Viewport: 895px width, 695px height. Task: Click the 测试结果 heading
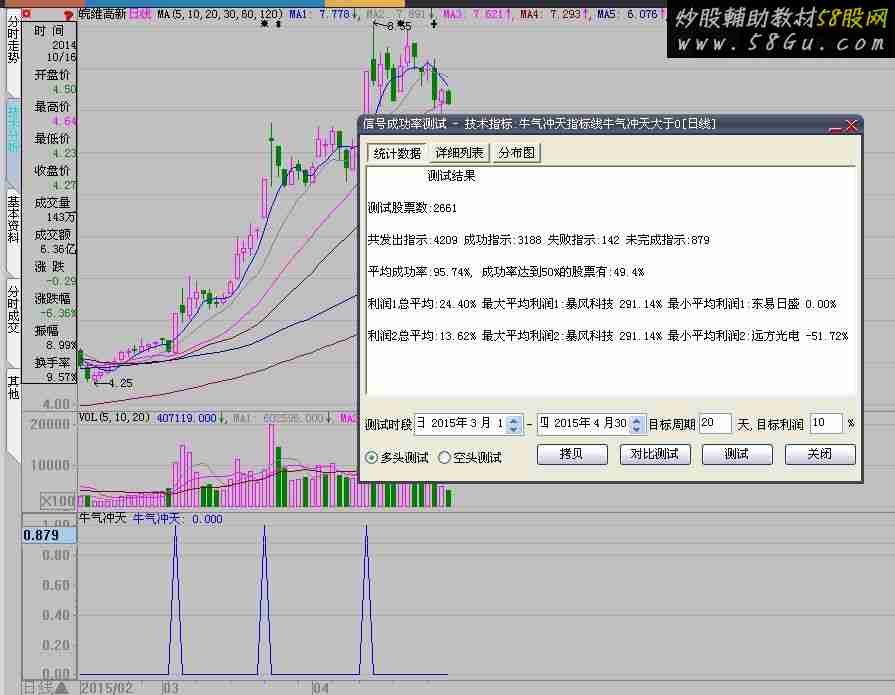451,176
